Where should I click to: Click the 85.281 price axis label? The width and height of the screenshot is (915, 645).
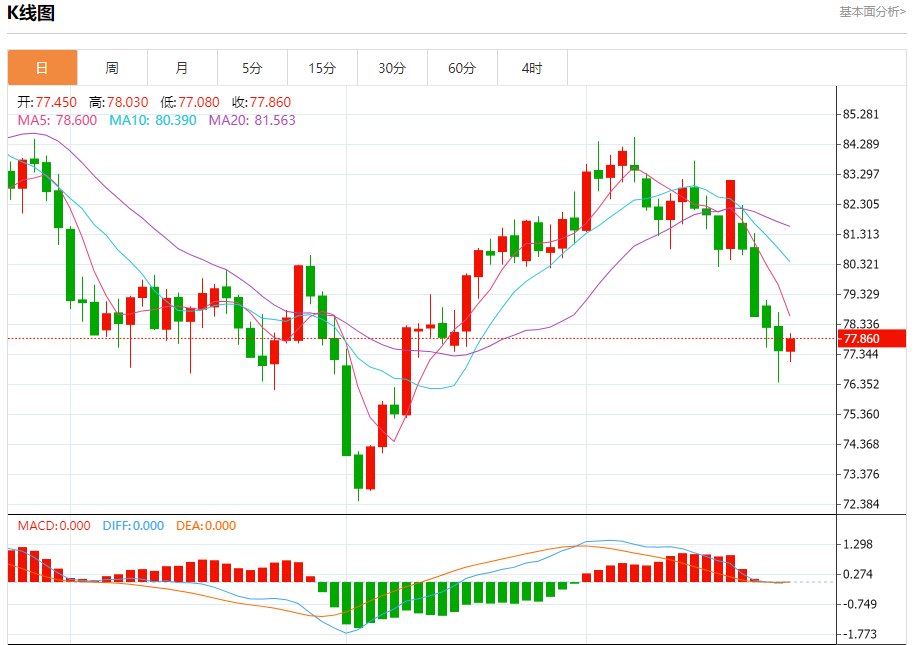(861, 114)
